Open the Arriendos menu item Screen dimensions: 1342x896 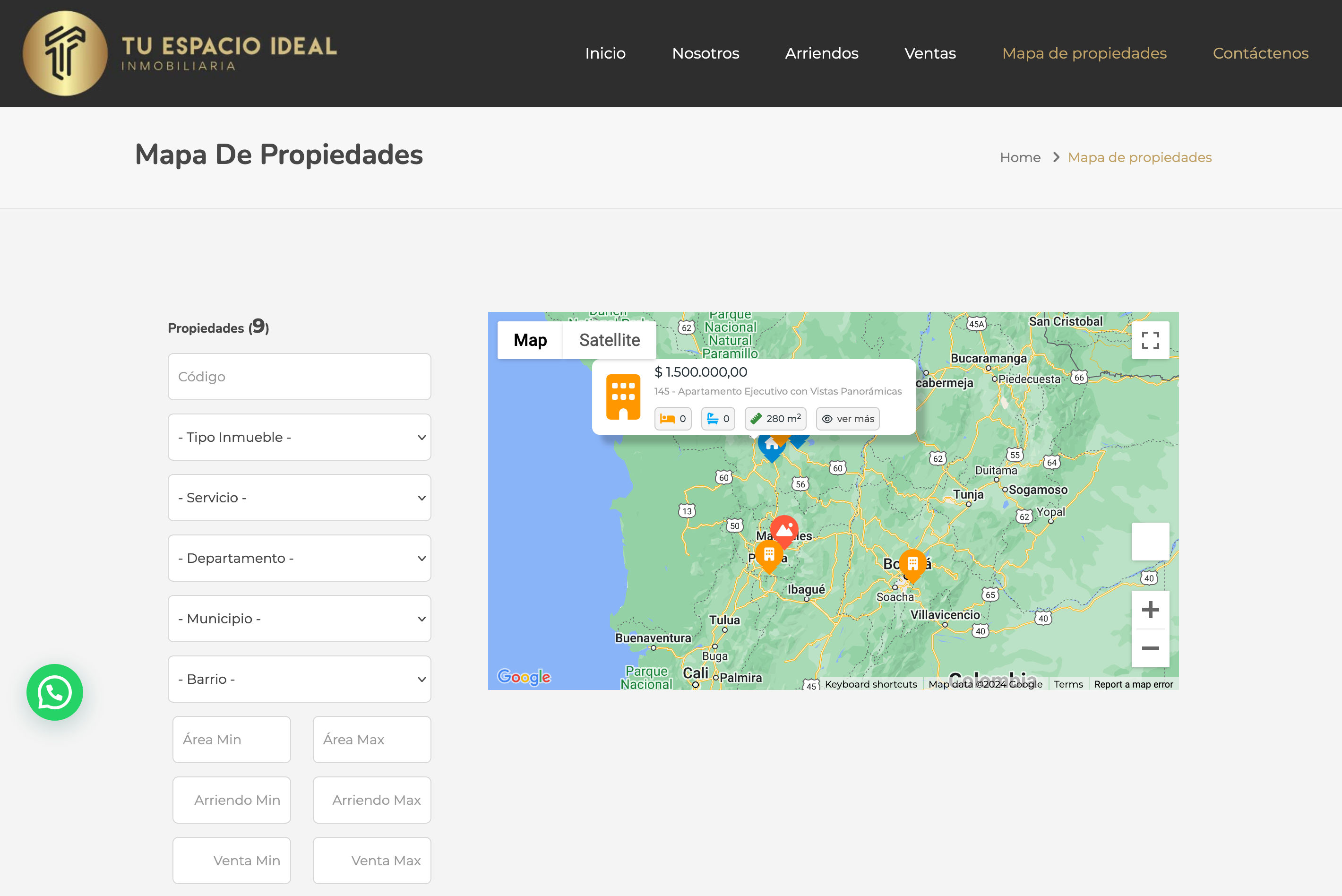click(x=821, y=53)
